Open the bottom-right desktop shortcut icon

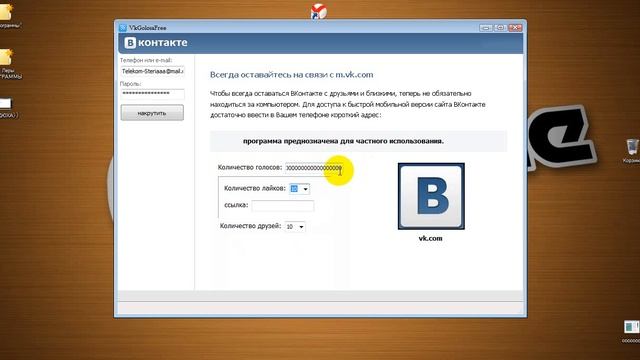point(631,327)
